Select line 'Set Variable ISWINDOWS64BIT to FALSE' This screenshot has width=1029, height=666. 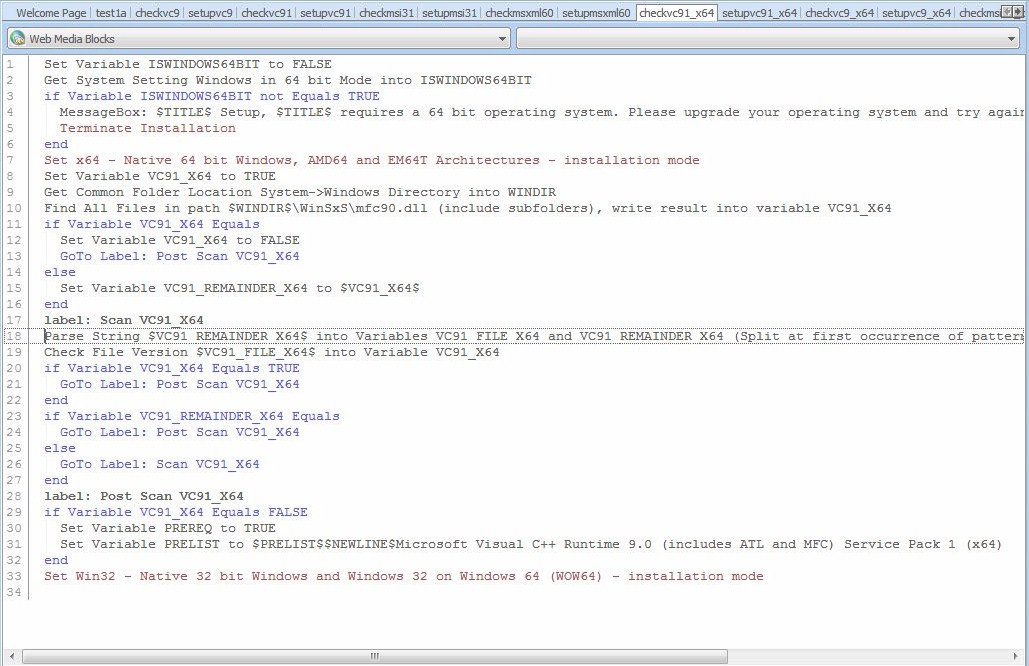click(188, 64)
